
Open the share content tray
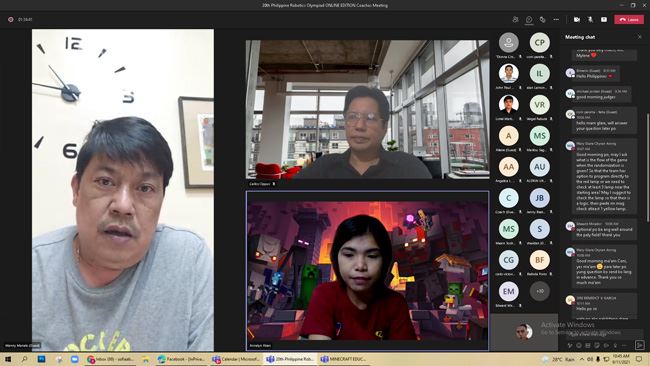(x=604, y=19)
